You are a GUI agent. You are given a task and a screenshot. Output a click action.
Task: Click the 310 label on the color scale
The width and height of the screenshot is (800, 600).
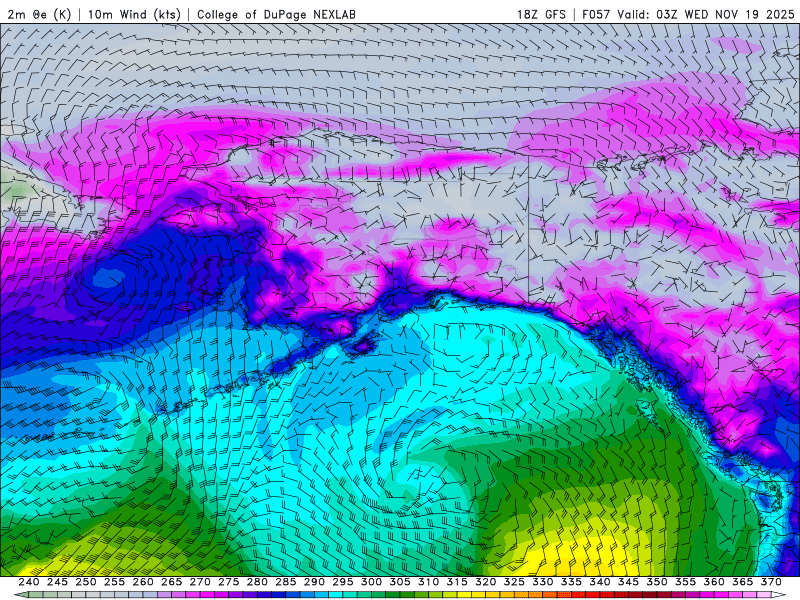pos(429,582)
